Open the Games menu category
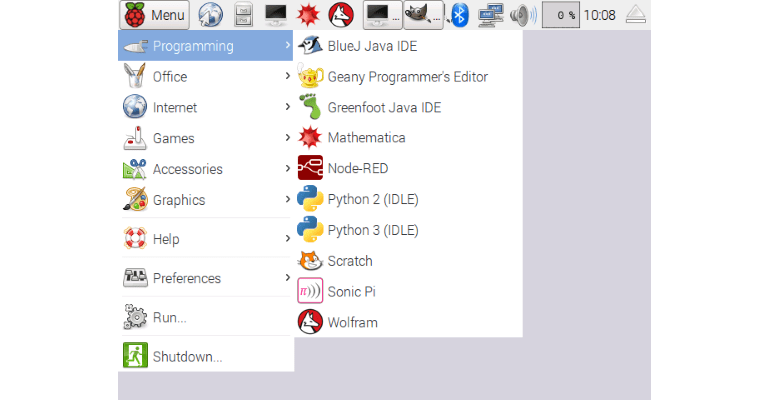The image size is (770, 400). point(205,138)
